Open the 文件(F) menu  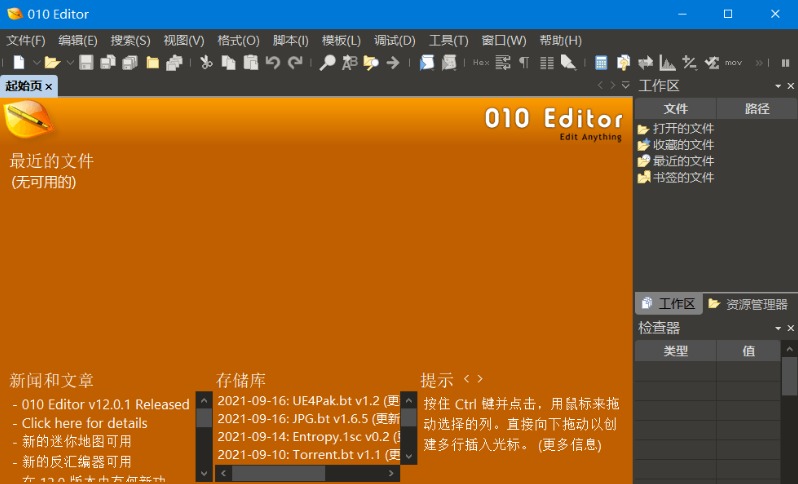pyautogui.click(x=25, y=41)
